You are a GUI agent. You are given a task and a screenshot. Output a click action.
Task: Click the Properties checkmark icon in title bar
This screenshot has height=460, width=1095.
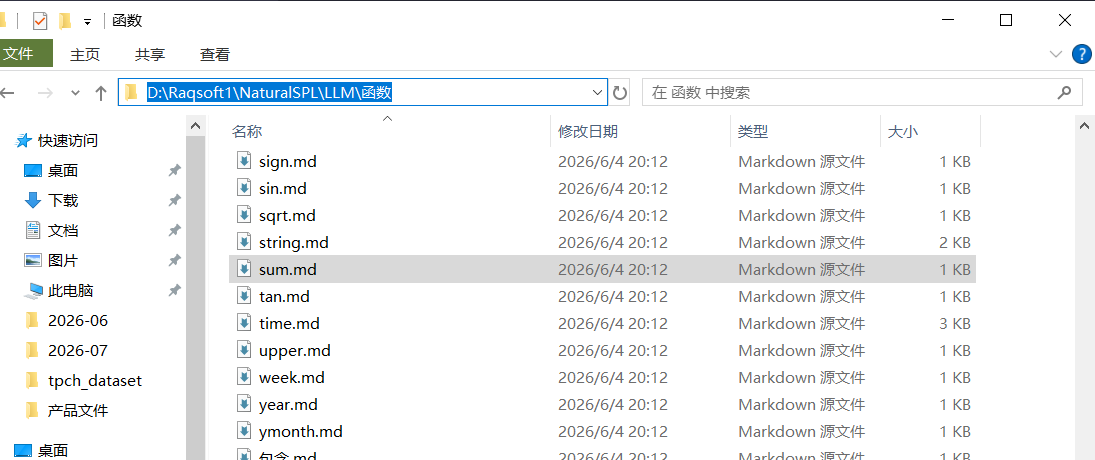(x=40, y=21)
